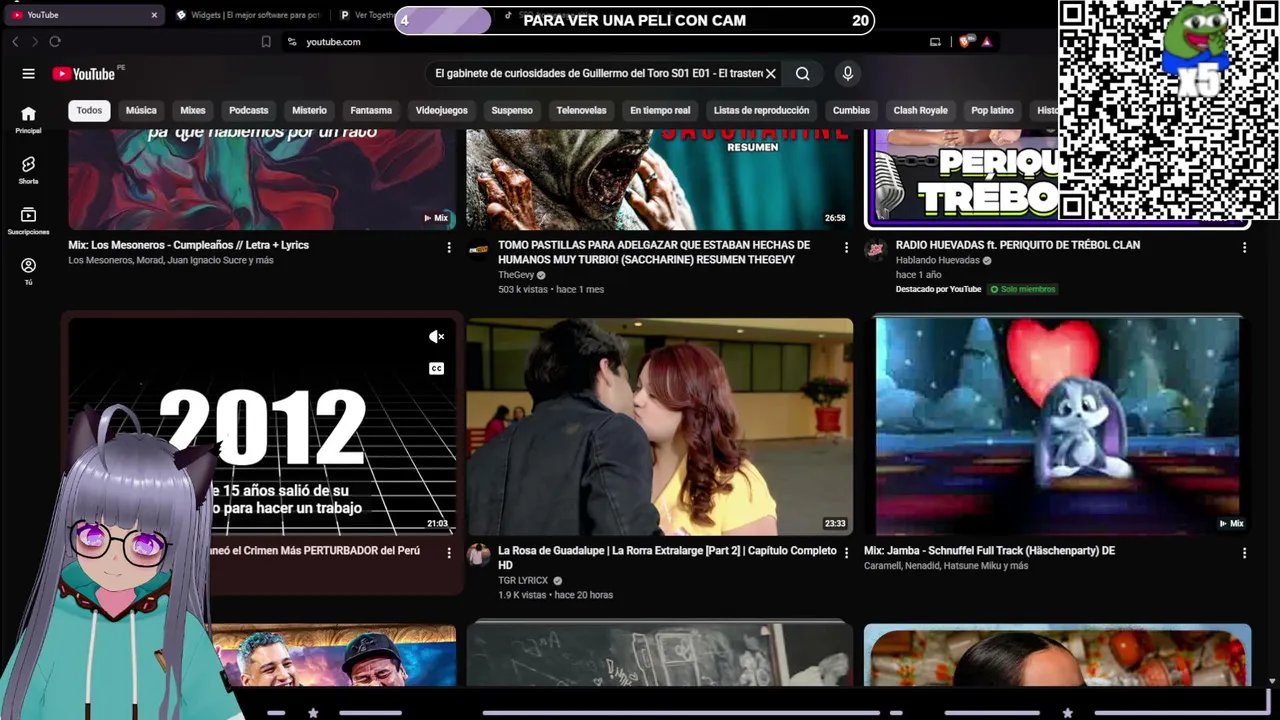Filter by the Cumbias chip
Screen dimensions: 1280x720
point(851,110)
